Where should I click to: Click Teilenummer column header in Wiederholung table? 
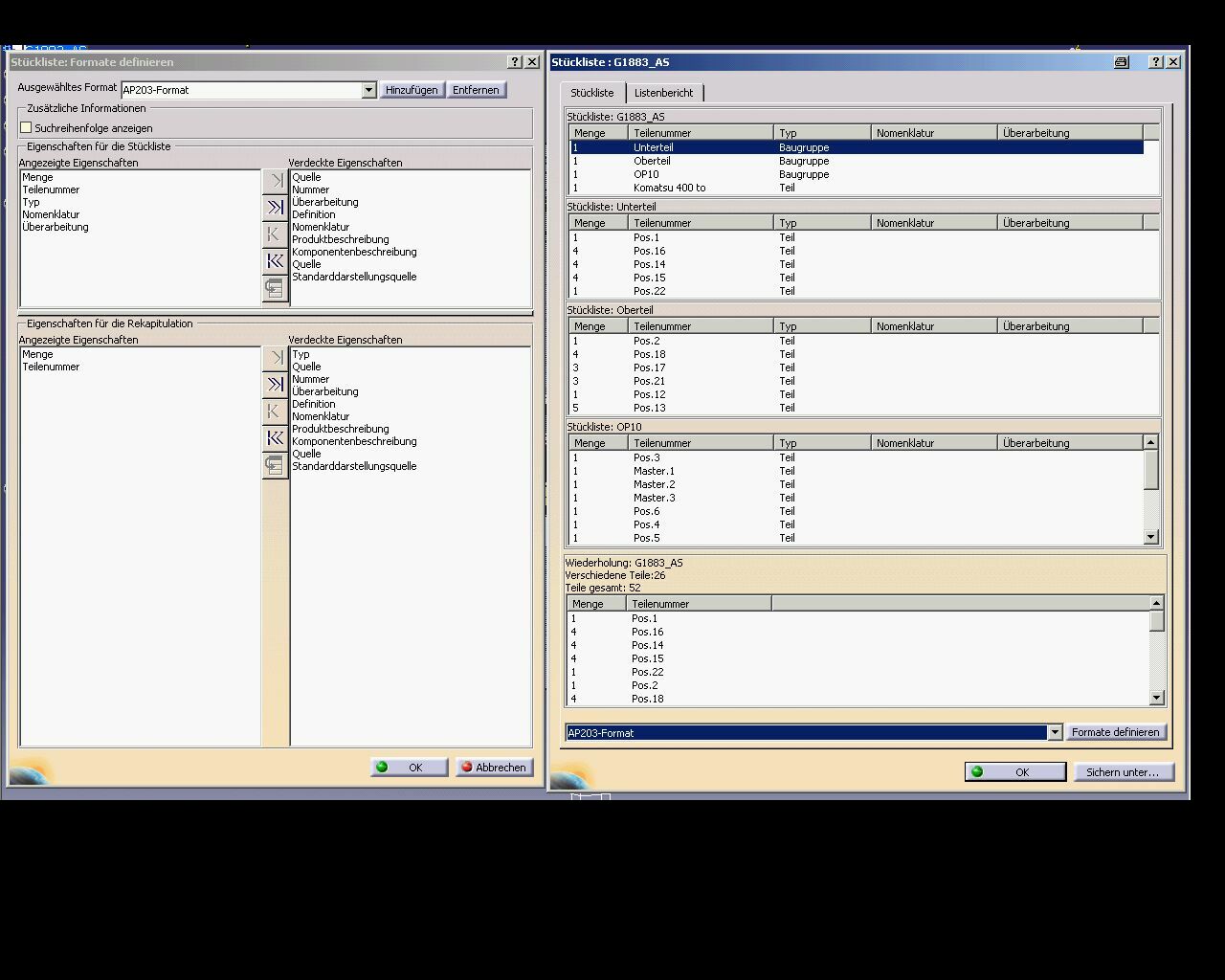699,604
